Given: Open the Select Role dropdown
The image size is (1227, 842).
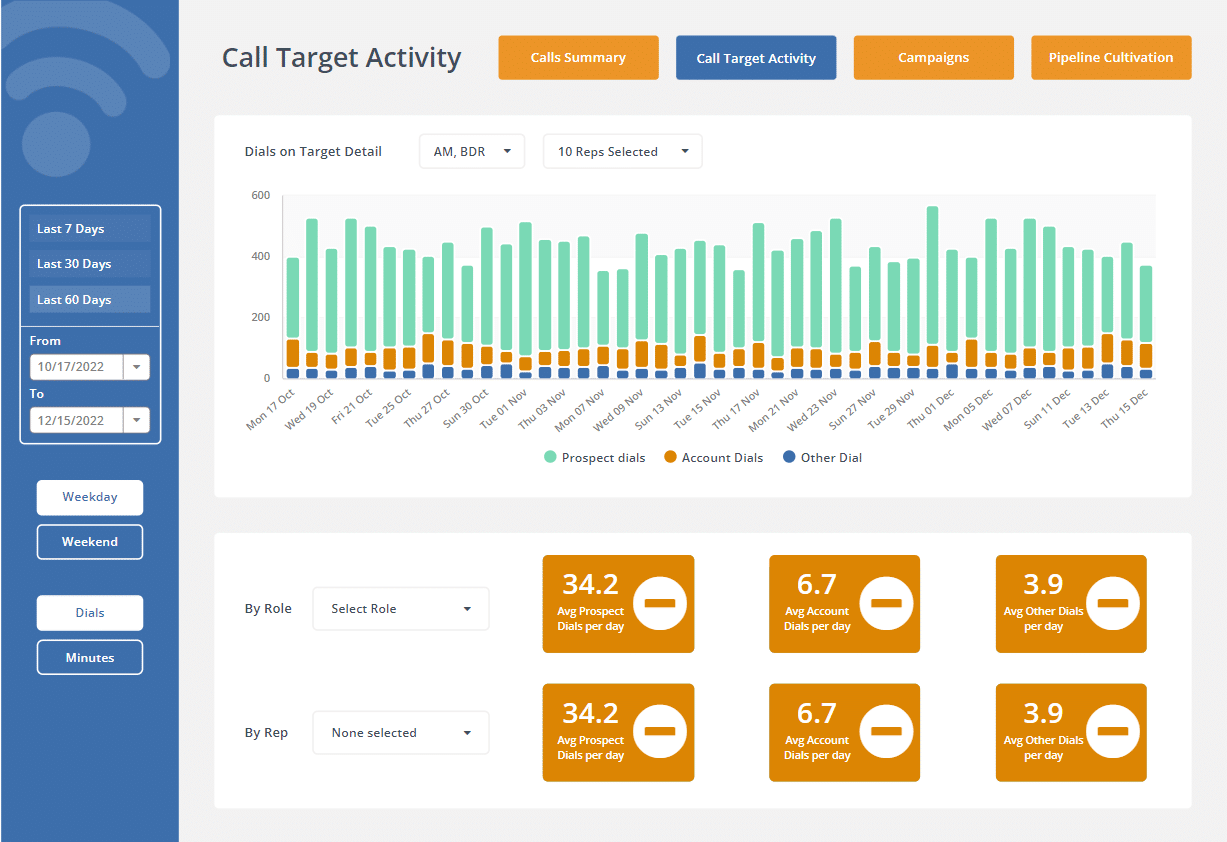Looking at the screenshot, I should tap(400, 608).
